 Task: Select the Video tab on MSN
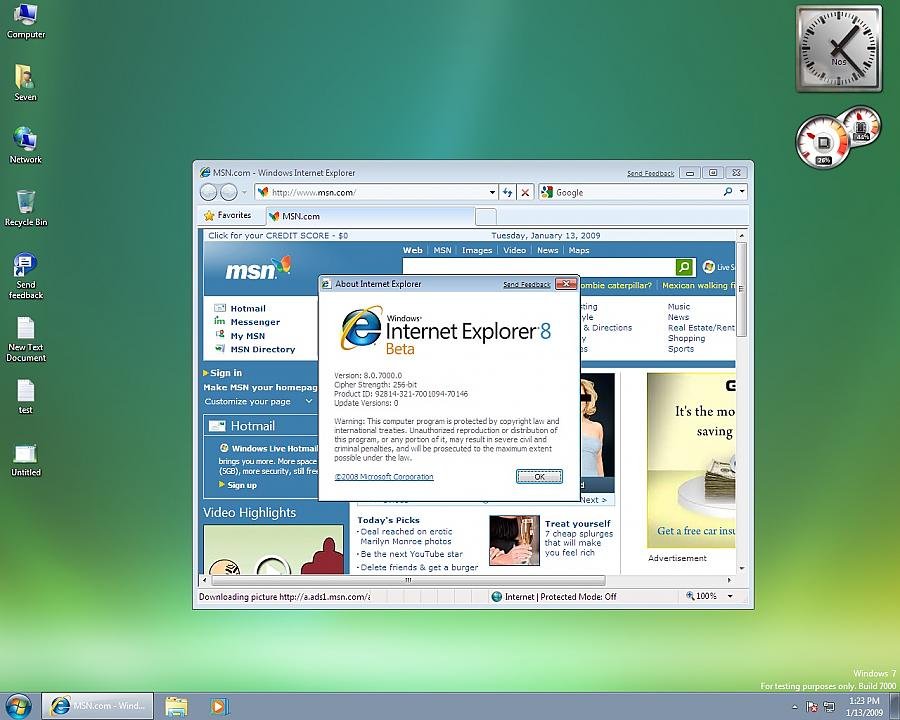[514, 250]
